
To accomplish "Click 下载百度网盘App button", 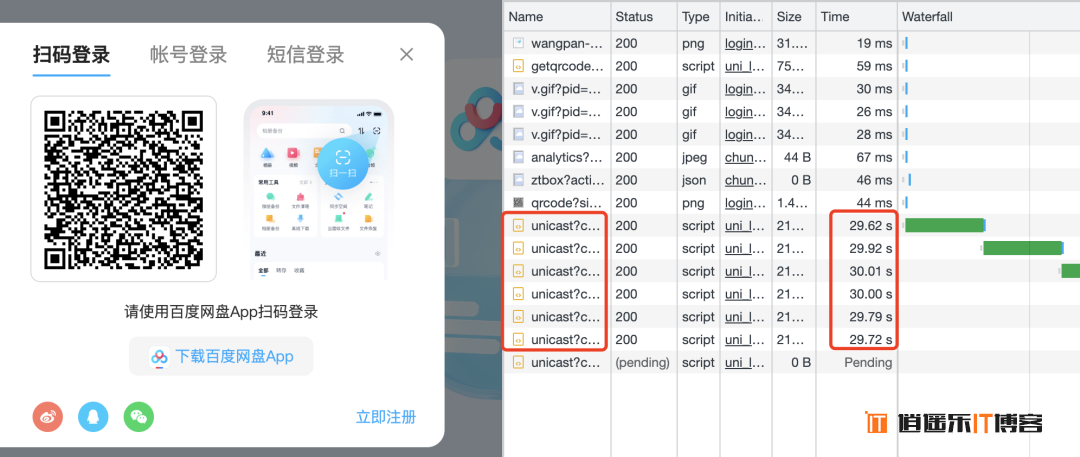I will [221, 356].
